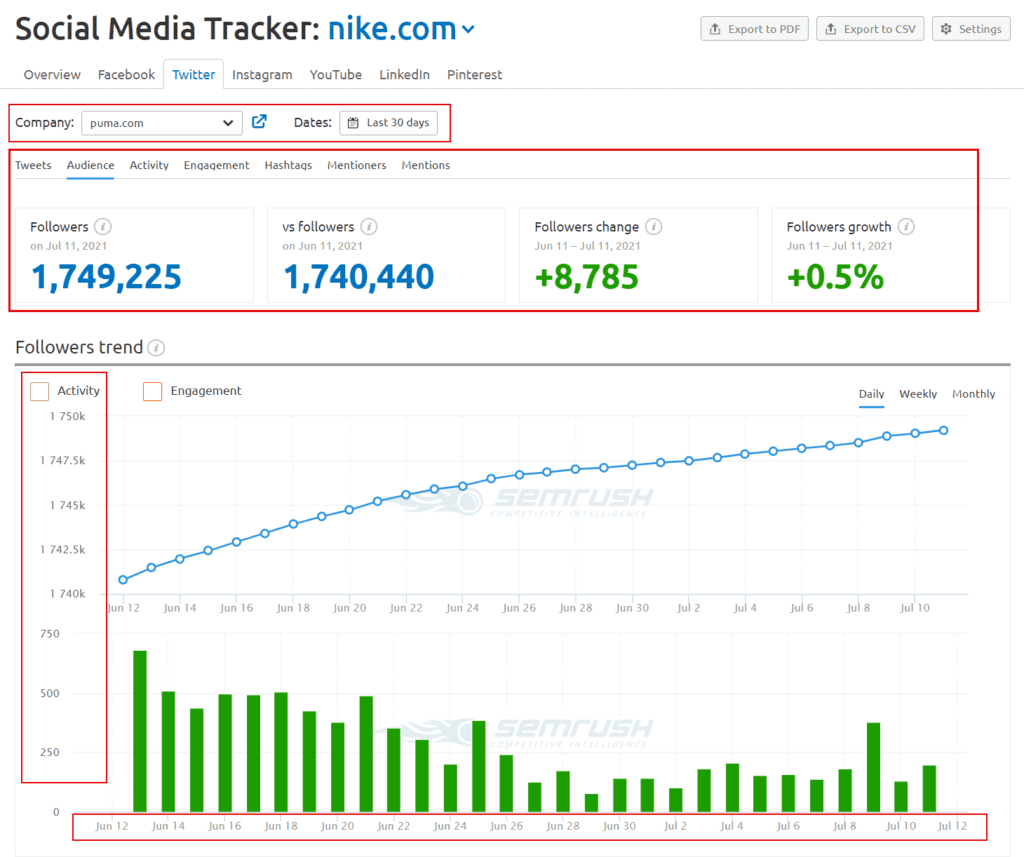
Task: Click the 1,740,440 vs followers value
Action: (x=359, y=277)
